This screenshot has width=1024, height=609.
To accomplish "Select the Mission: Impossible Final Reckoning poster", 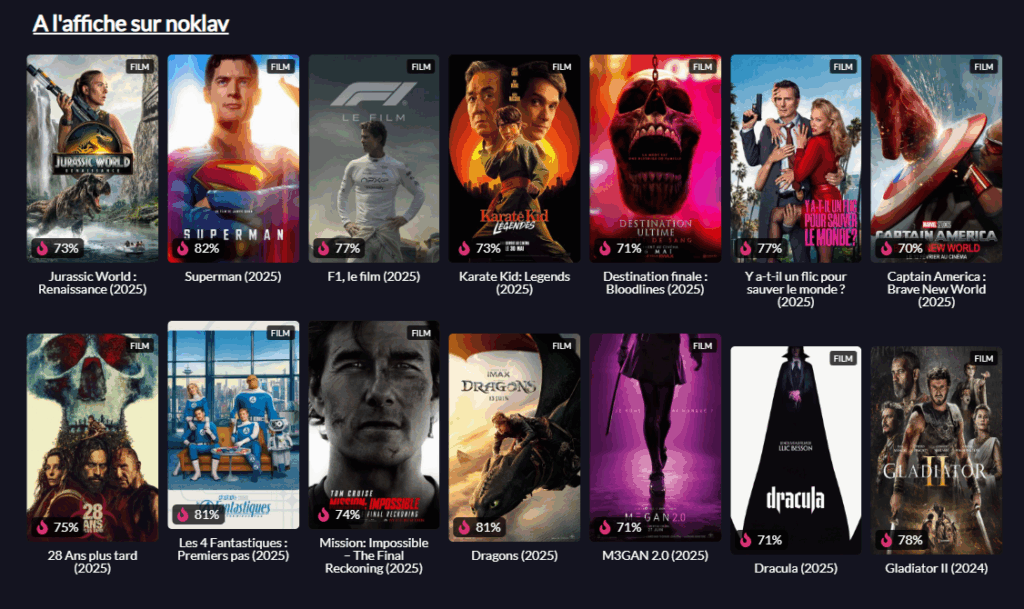I will (x=374, y=425).
